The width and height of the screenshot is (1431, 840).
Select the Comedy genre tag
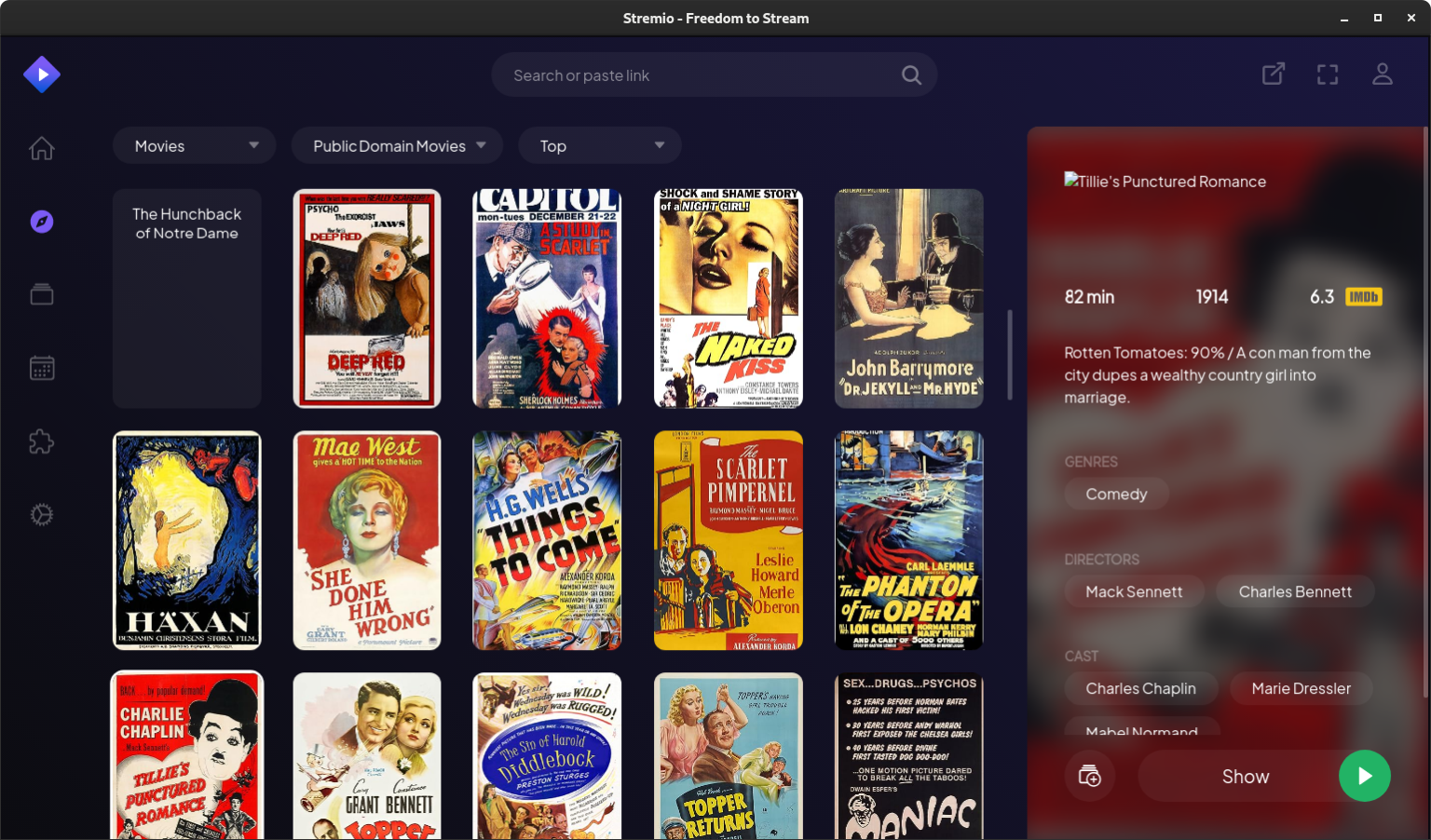pyautogui.click(x=1116, y=494)
